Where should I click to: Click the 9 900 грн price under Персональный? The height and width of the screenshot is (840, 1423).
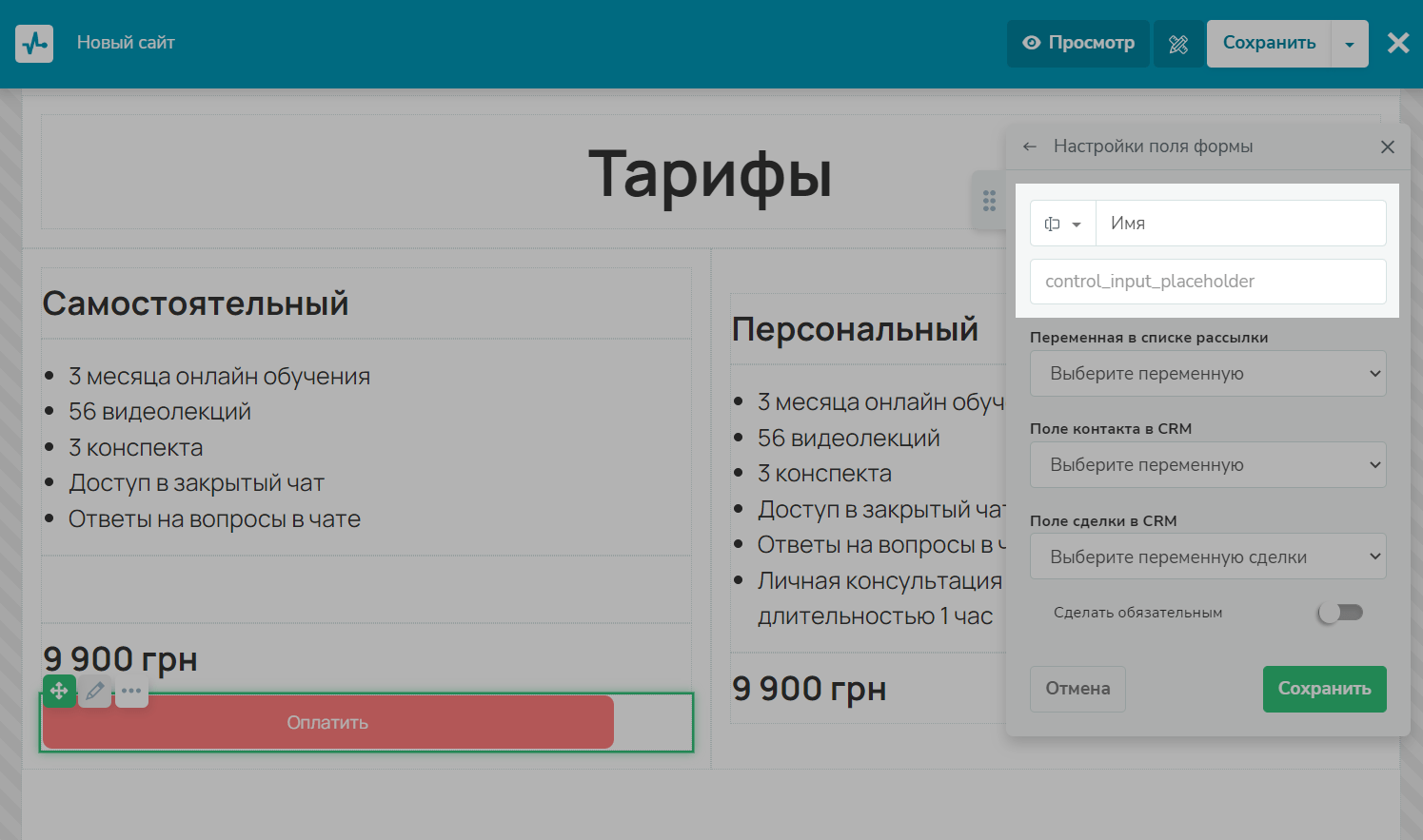coord(810,689)
